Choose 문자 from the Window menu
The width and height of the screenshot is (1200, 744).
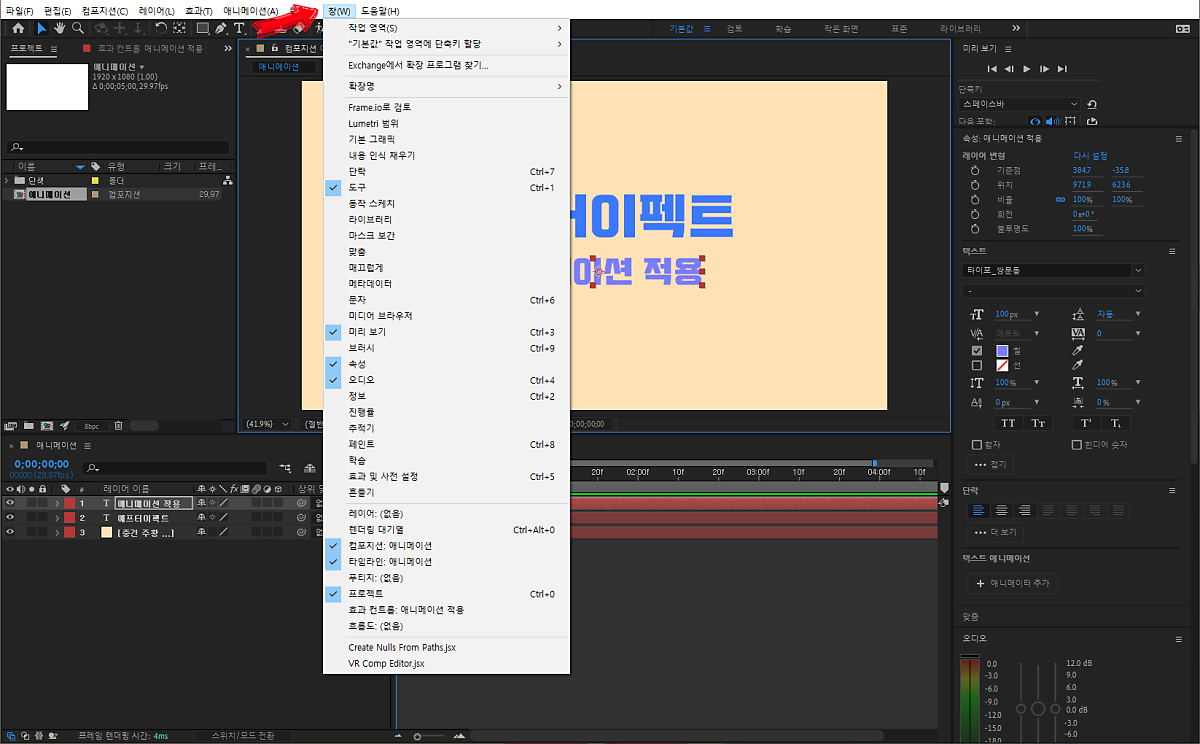tap(357, 300)
